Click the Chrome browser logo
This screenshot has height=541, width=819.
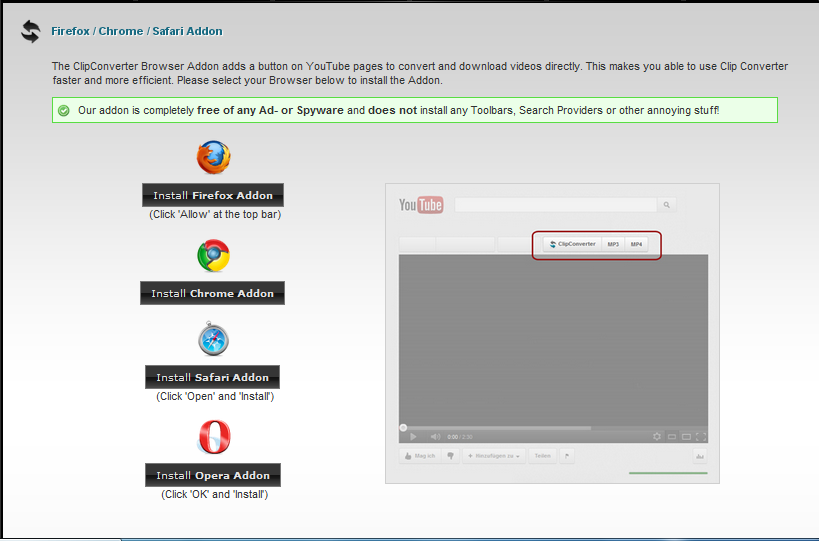(x=214, y=255)
